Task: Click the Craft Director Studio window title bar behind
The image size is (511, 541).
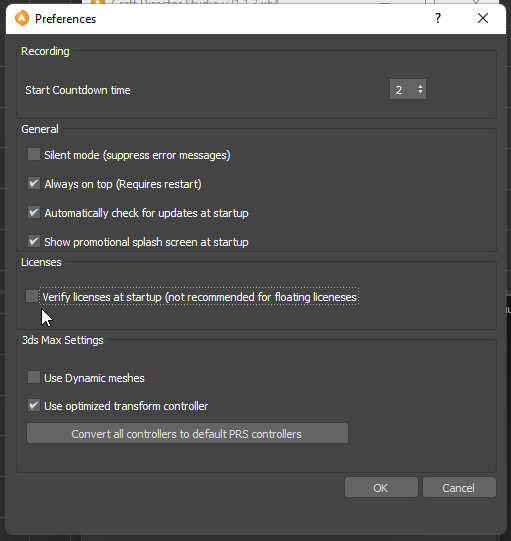Action: [x=242, y=2]
